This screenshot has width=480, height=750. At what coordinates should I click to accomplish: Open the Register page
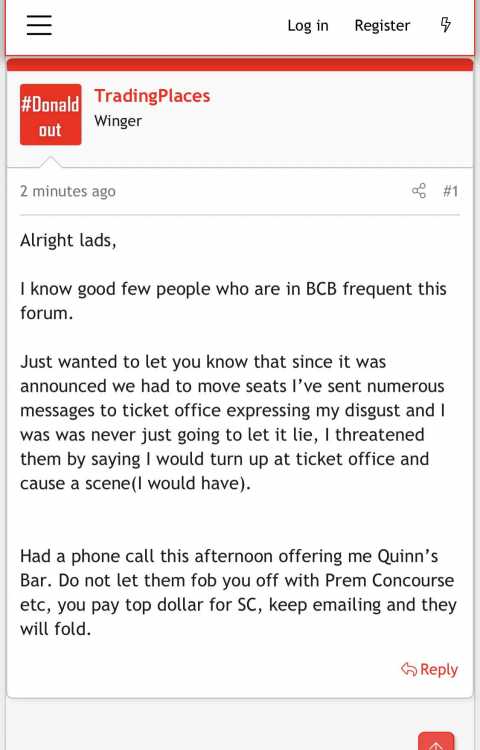[382, 25]
